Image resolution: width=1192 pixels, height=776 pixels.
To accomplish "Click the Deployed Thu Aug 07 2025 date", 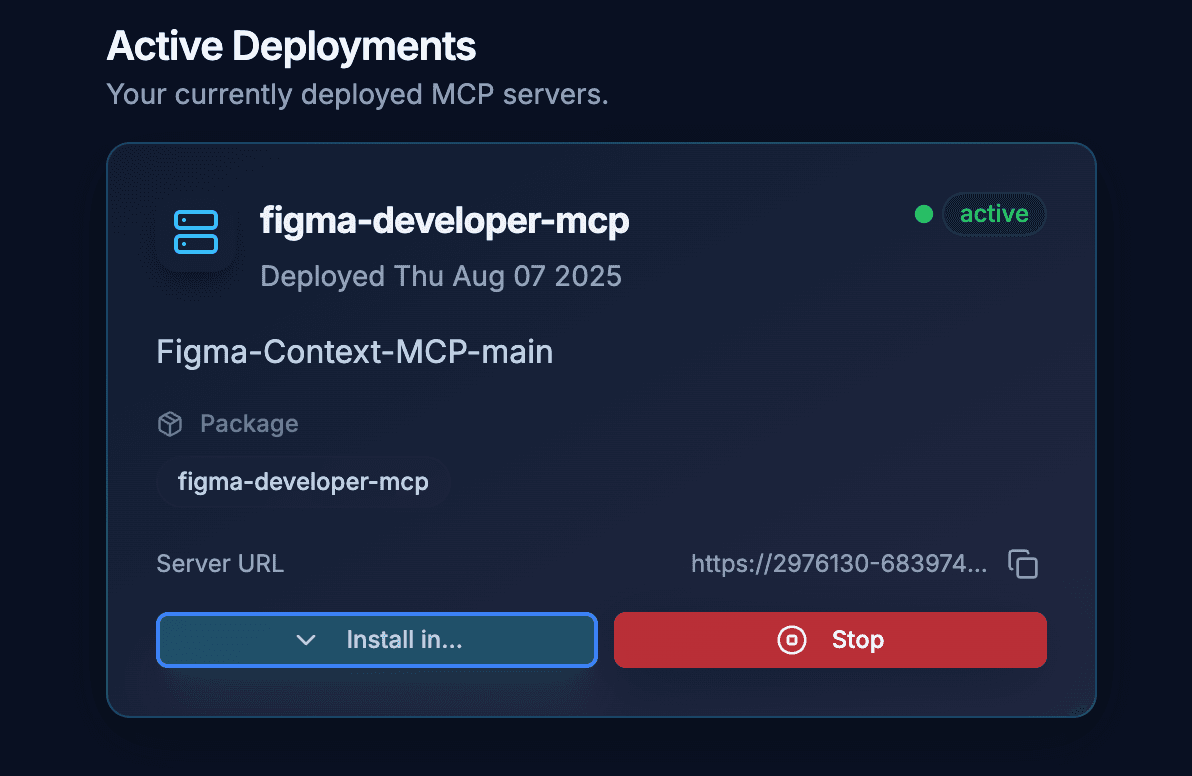I will [441, 277].
